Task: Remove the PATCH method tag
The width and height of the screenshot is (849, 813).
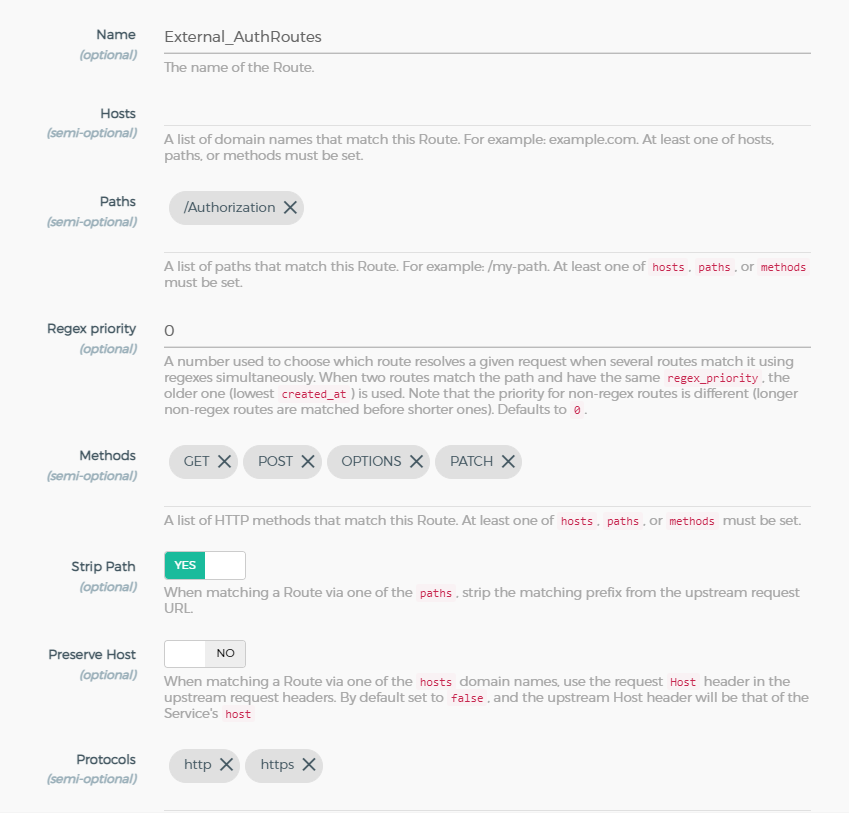Action: point(508,462)
